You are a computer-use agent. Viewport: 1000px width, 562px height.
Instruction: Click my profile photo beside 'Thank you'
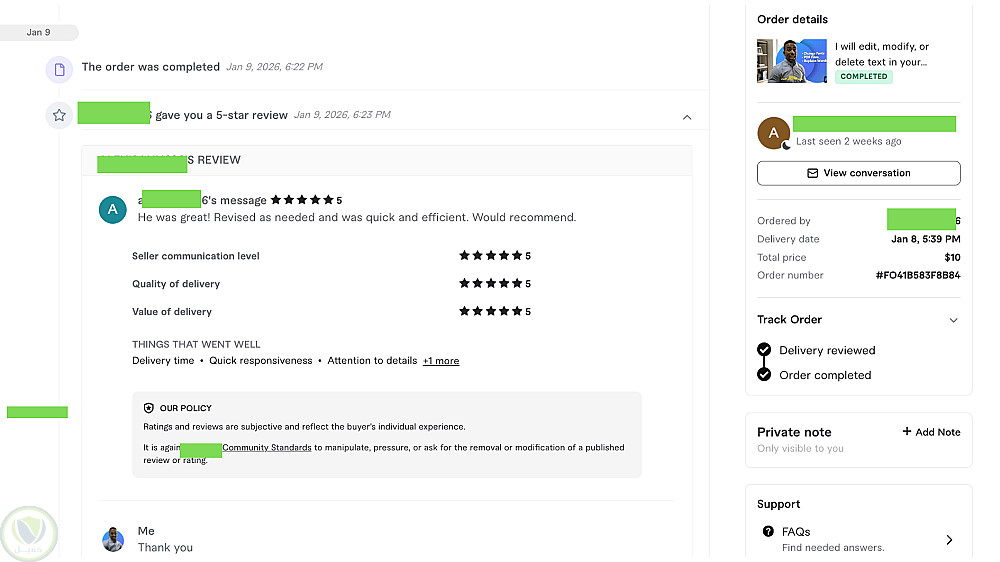(x=113, y=540)
